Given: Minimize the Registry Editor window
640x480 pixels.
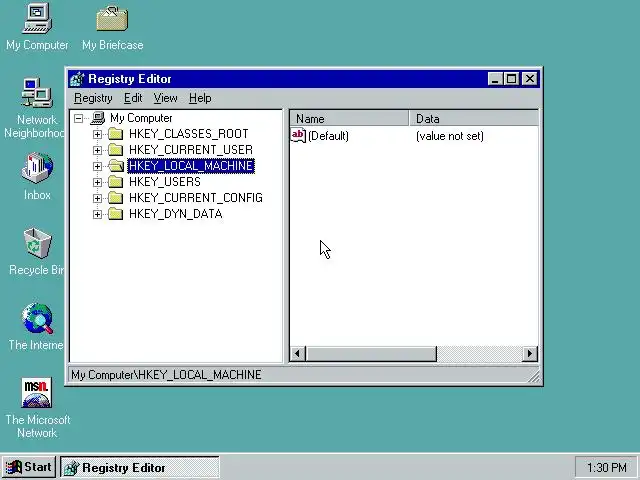Looking at the screenshot, I should pos(495,78).
